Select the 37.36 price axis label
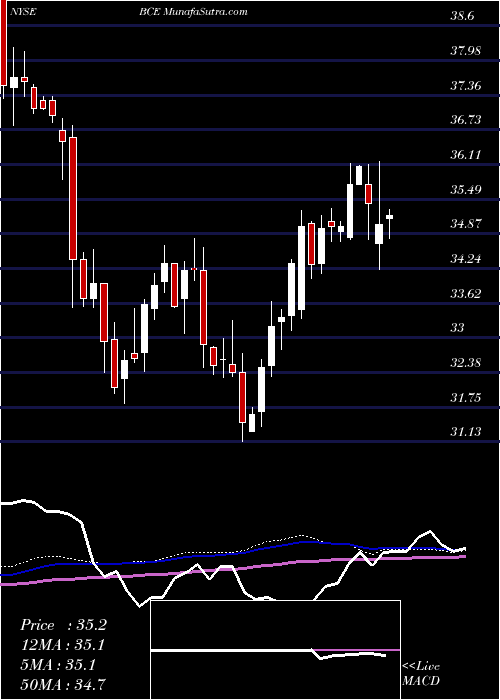Screen dimensions: 500x700 [x=466, y=85]
